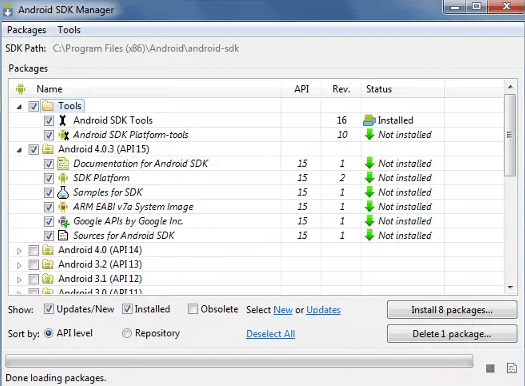Click Install 8 packages button
This screenshot has width=525, height=386.
click(452, 310)
